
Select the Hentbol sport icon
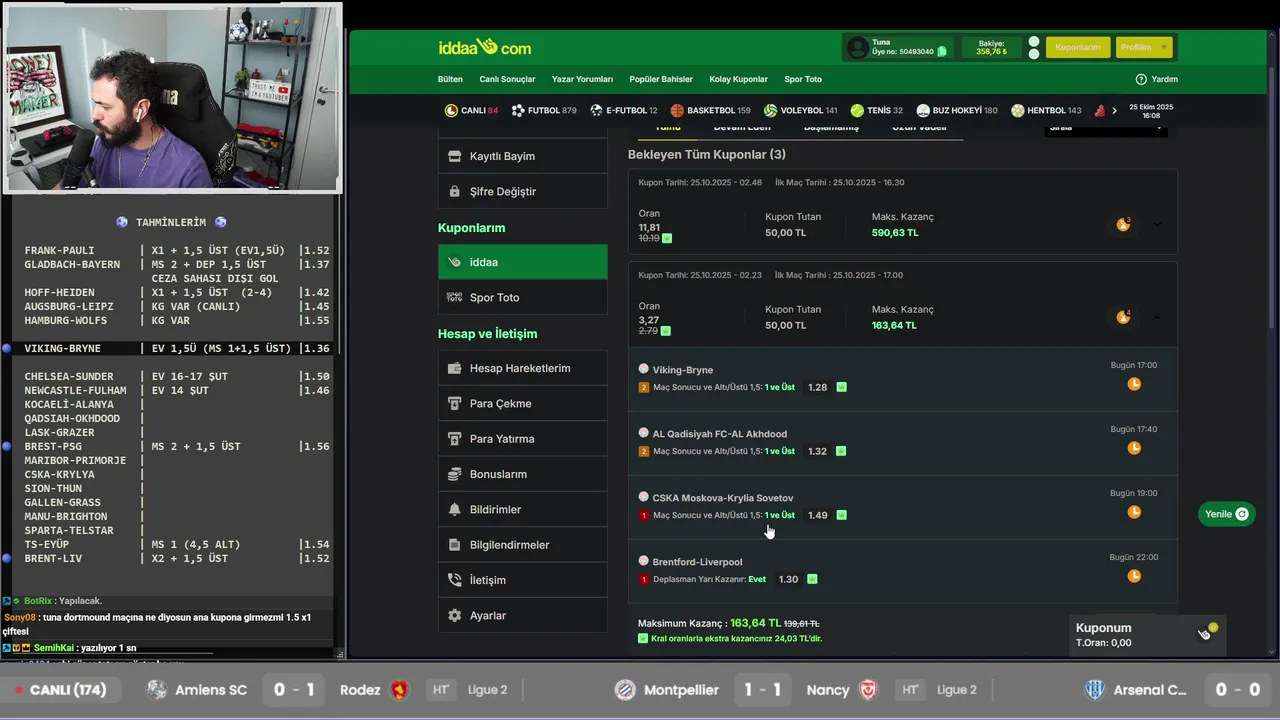pyautogui.click(x=1017, y=110)
